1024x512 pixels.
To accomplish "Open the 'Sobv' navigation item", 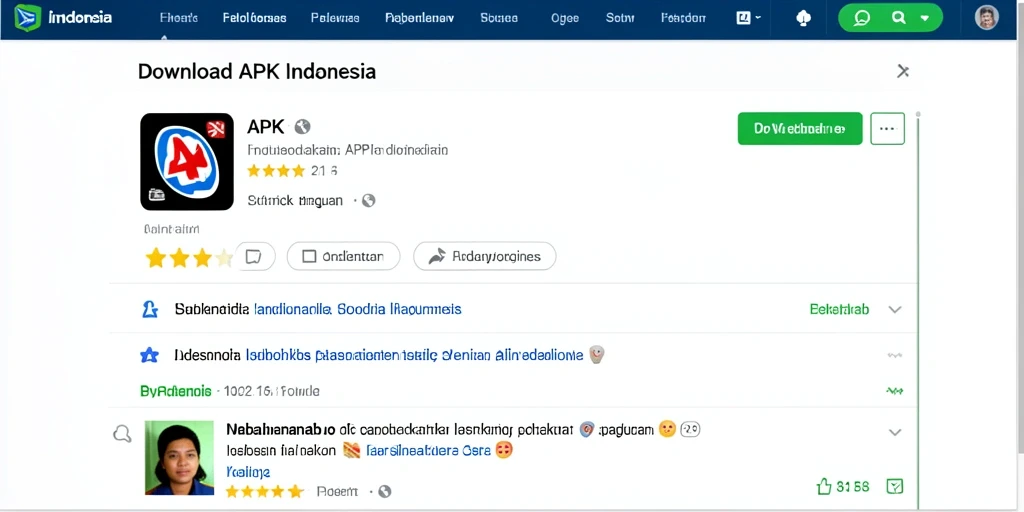I will coord(620,18).
